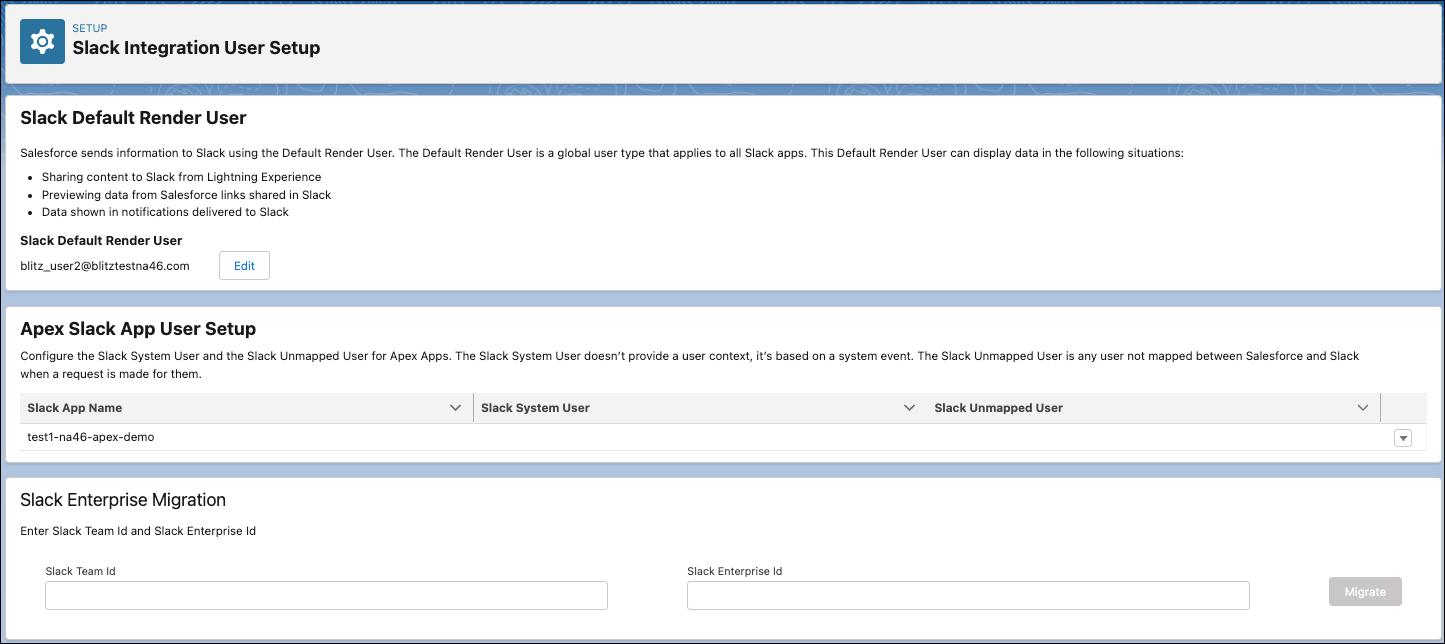Focus the Slack Team Id input field
Viewport: 1445px width, 644px height.
pyautogui.click(x=326, y=595)
